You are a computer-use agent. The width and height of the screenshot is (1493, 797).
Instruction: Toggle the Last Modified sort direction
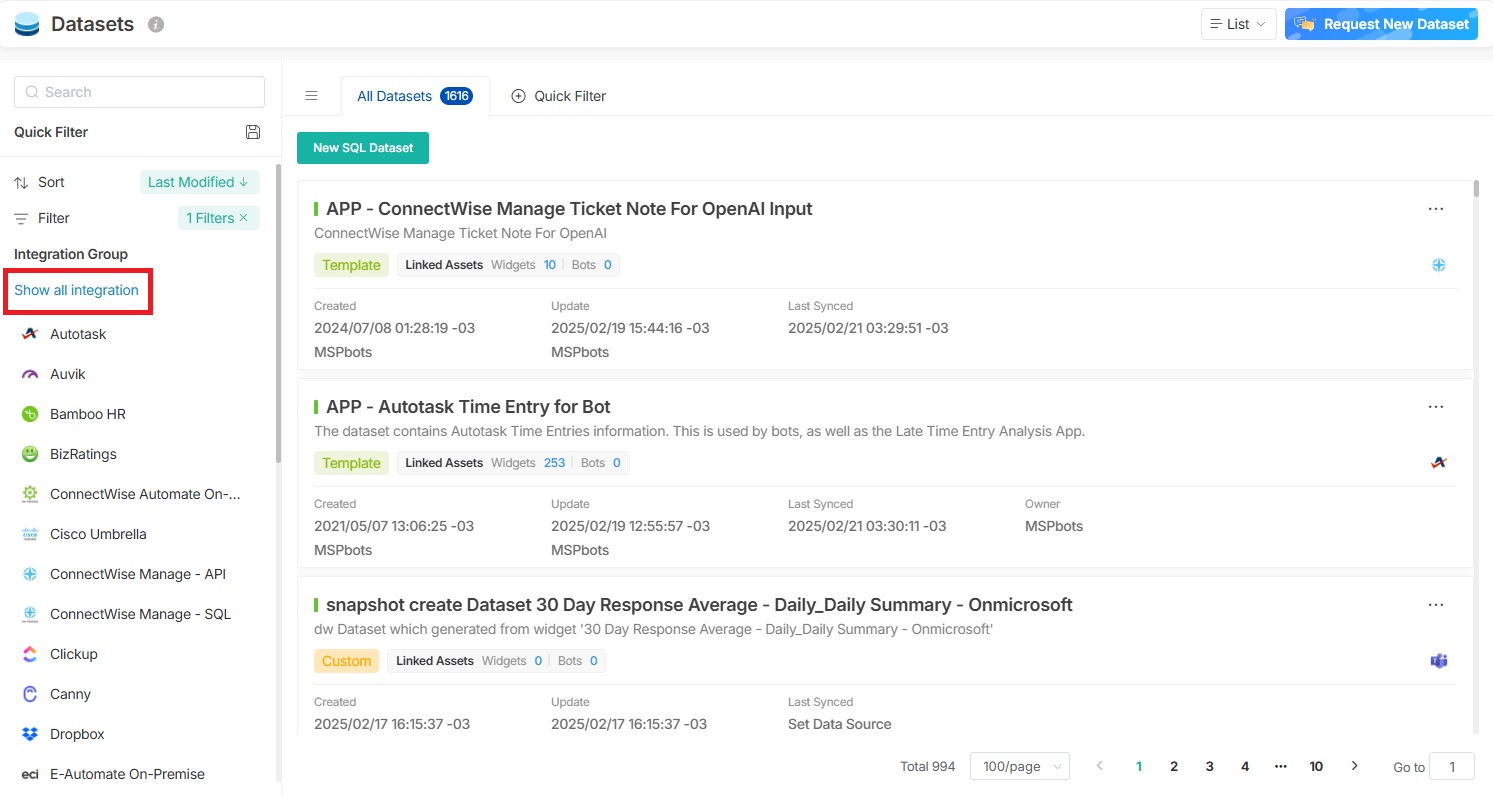pyautogui.click(x=199, y=182)
